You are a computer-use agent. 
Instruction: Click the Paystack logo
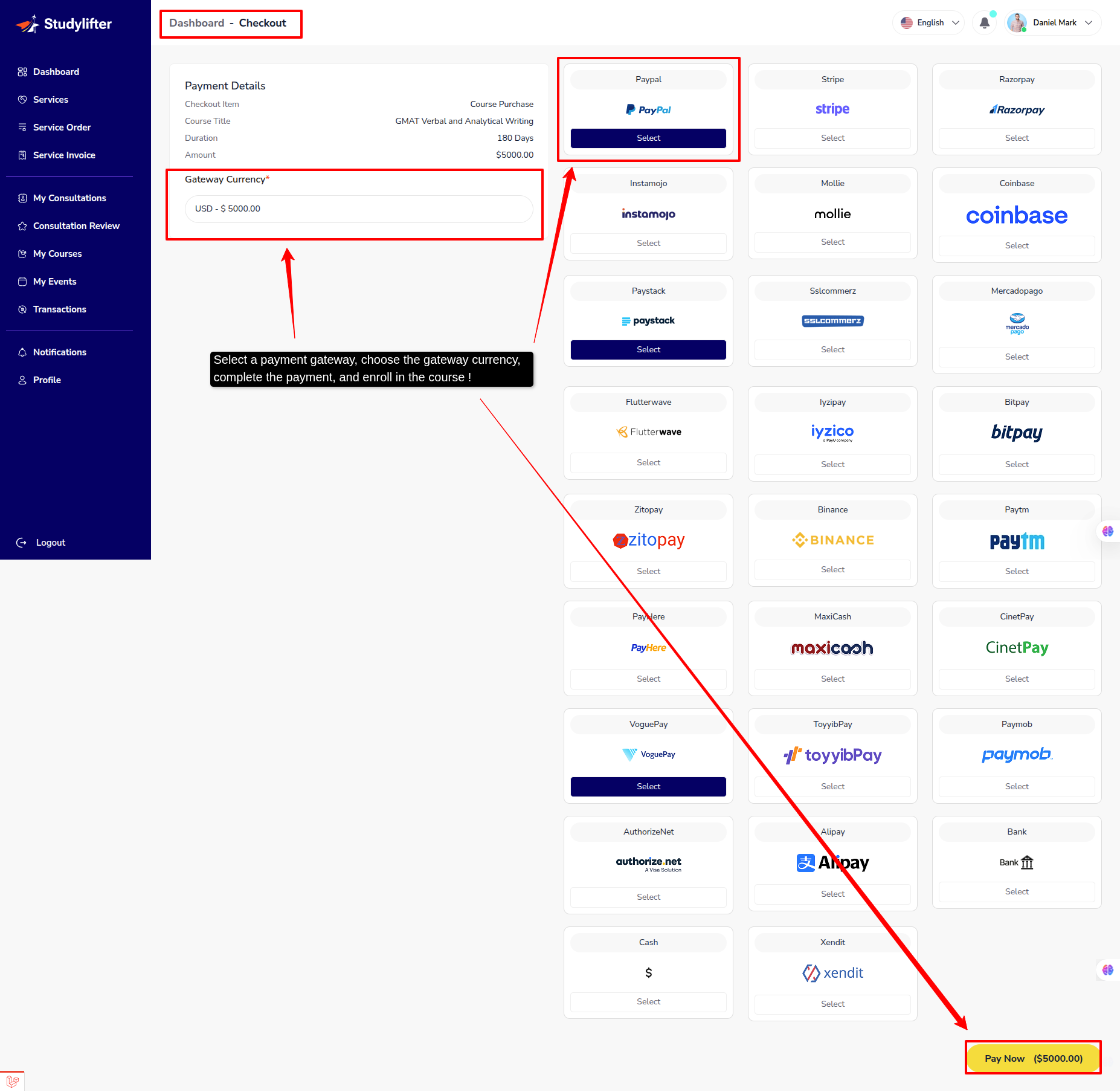[648, 321]
